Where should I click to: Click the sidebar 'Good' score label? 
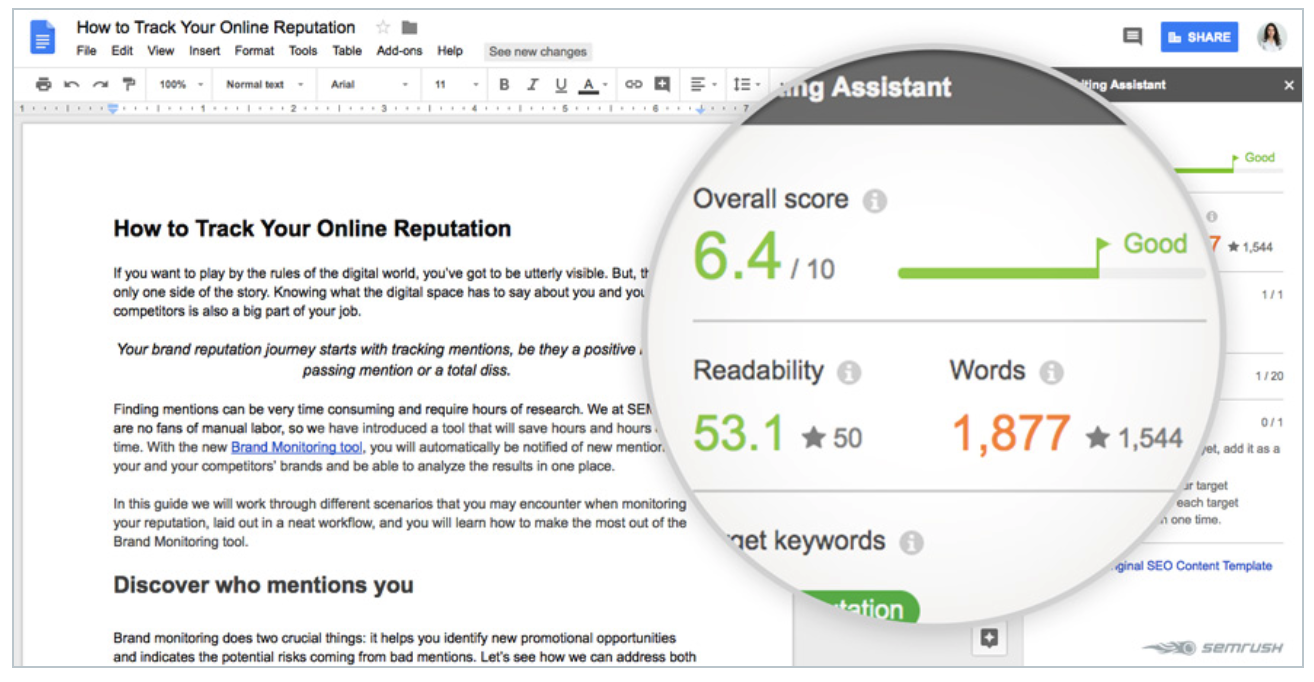[x=1259, y=157]
